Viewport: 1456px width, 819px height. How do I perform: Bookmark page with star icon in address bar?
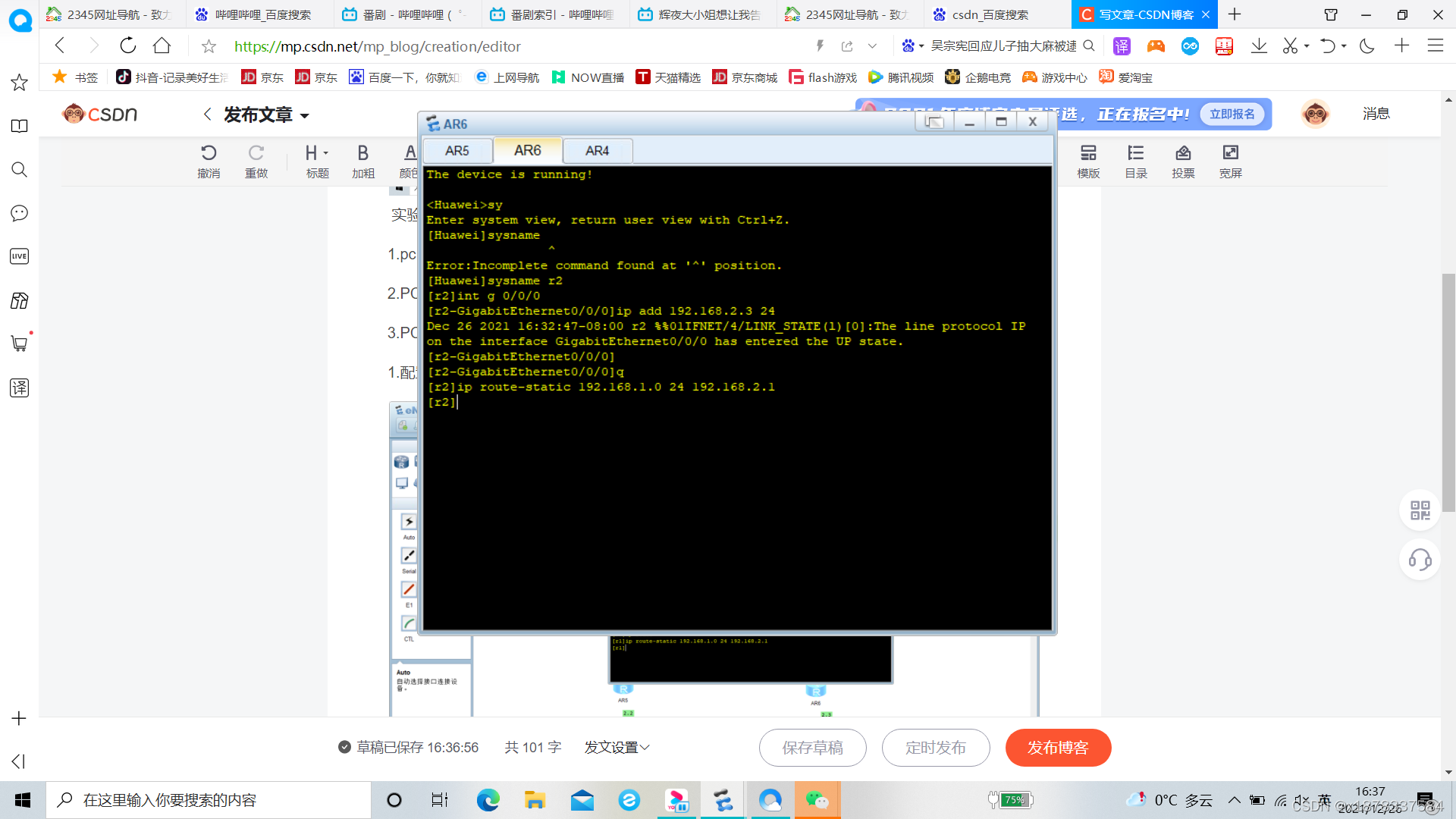click(x=209, y=46)
